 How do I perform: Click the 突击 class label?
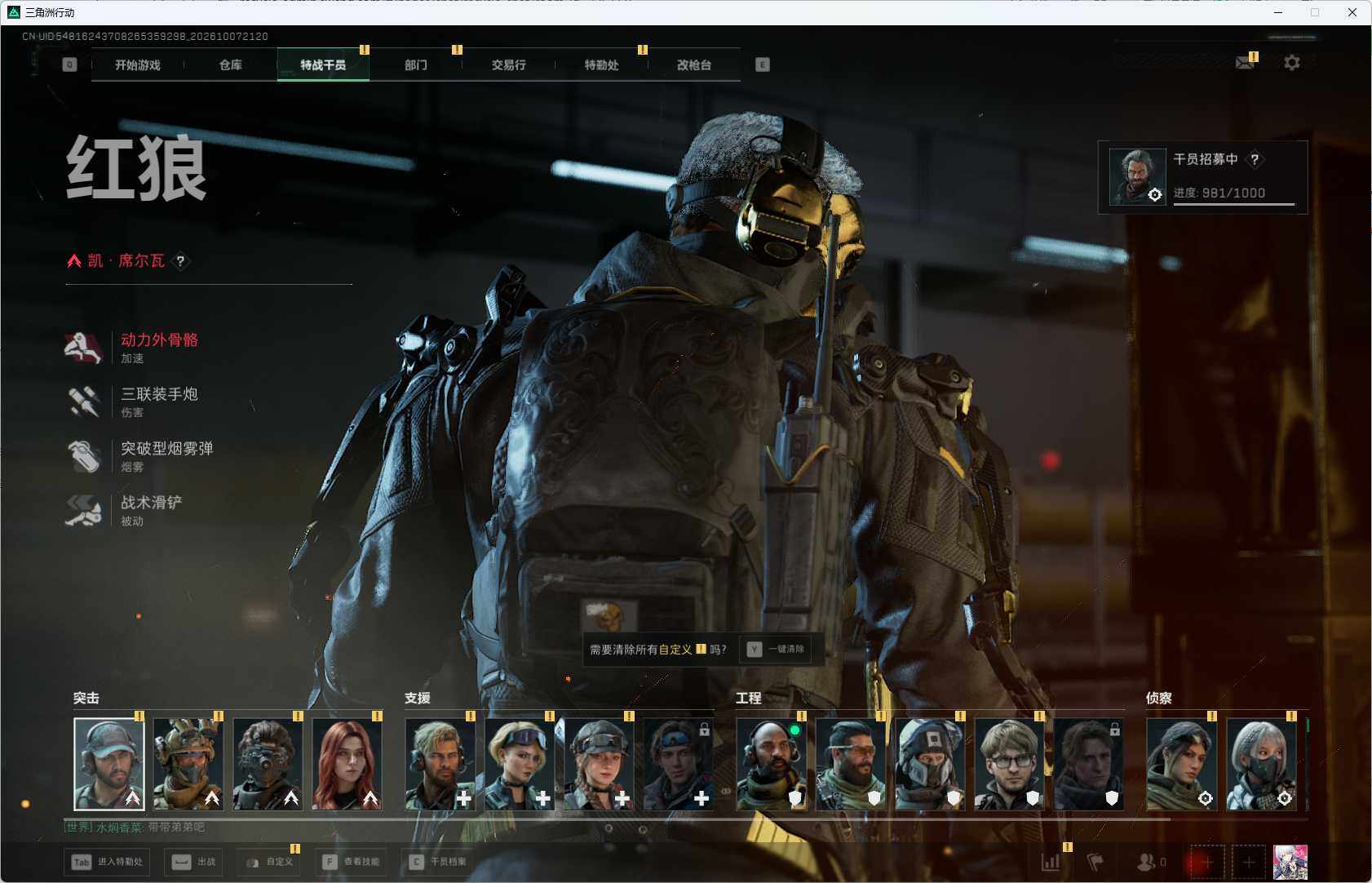tap(86, 698)
